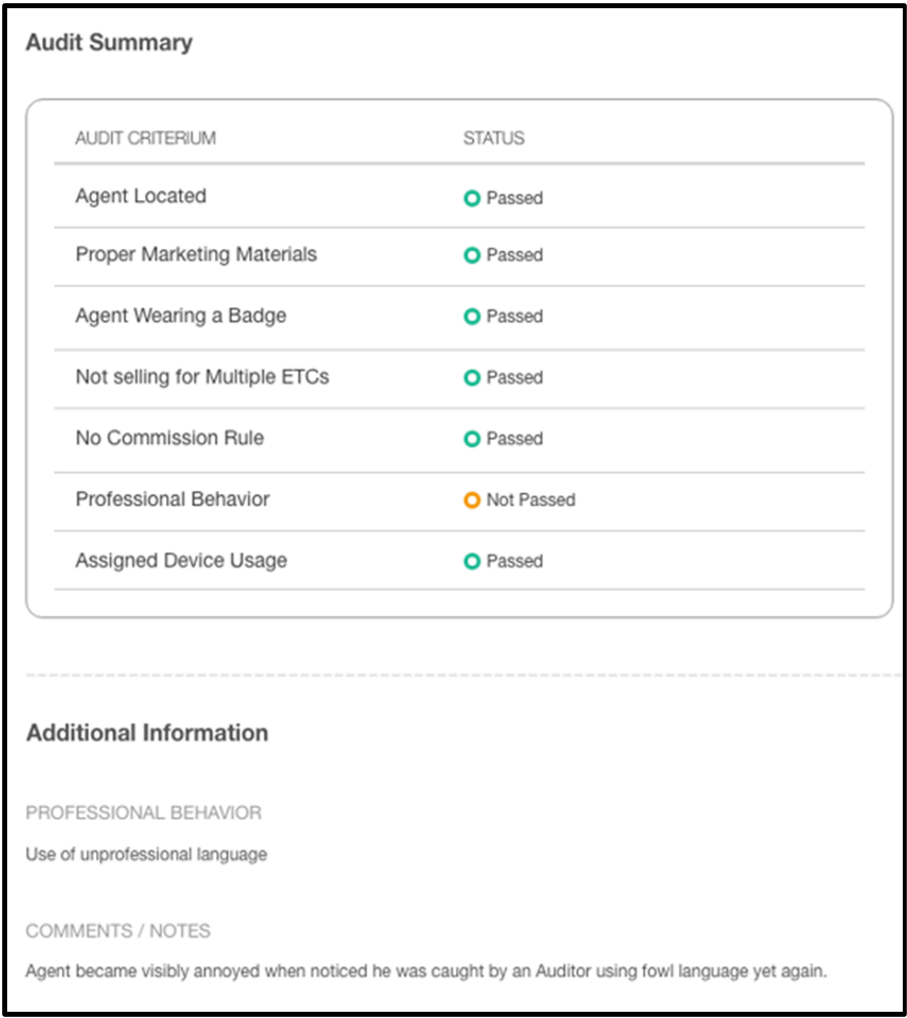Click status circle for Not selling for Multiple ETCs
This screenshot has height=1018, width=907.
pos(472,377)
